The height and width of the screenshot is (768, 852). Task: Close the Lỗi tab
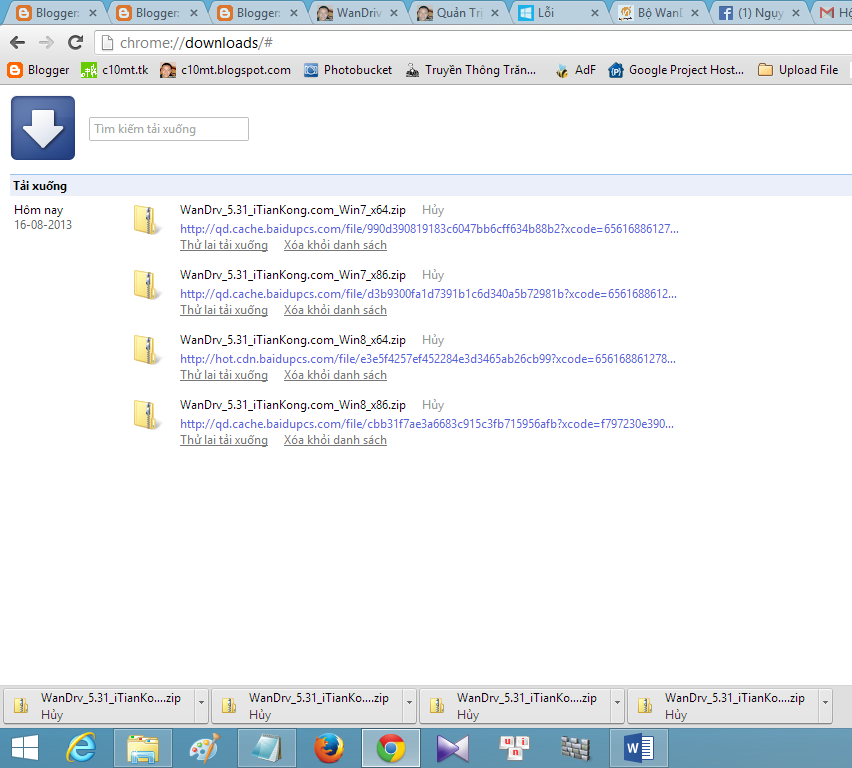click(595, 13)
